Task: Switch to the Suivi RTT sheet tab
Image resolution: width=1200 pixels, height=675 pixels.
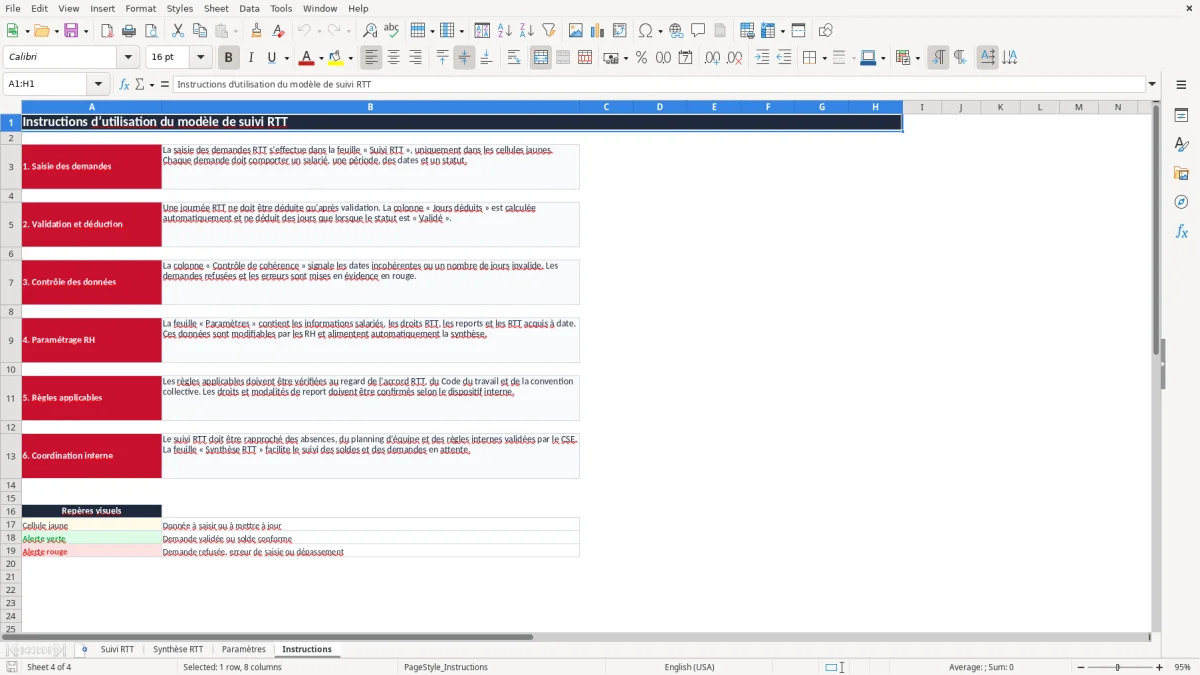Action: tap(117, 649)
